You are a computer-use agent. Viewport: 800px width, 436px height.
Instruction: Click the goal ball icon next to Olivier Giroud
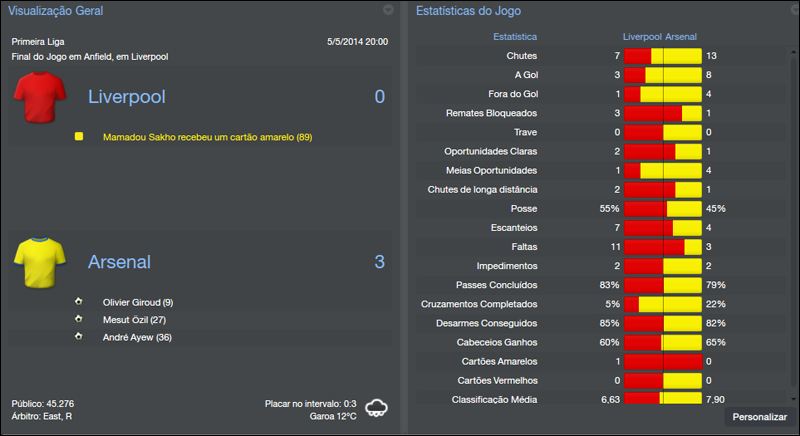78,301
